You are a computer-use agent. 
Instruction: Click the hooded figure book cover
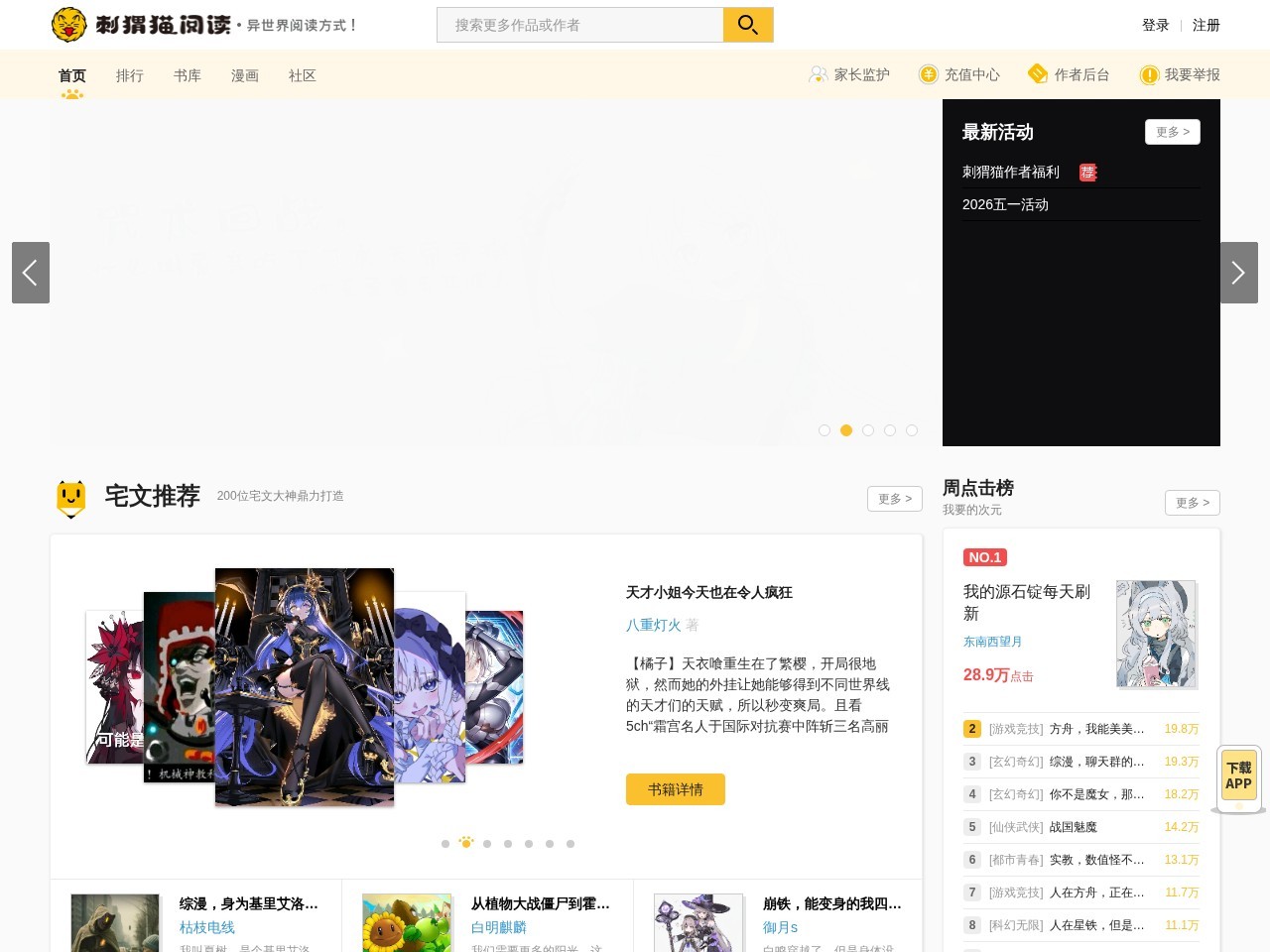[x=115, y=923]
